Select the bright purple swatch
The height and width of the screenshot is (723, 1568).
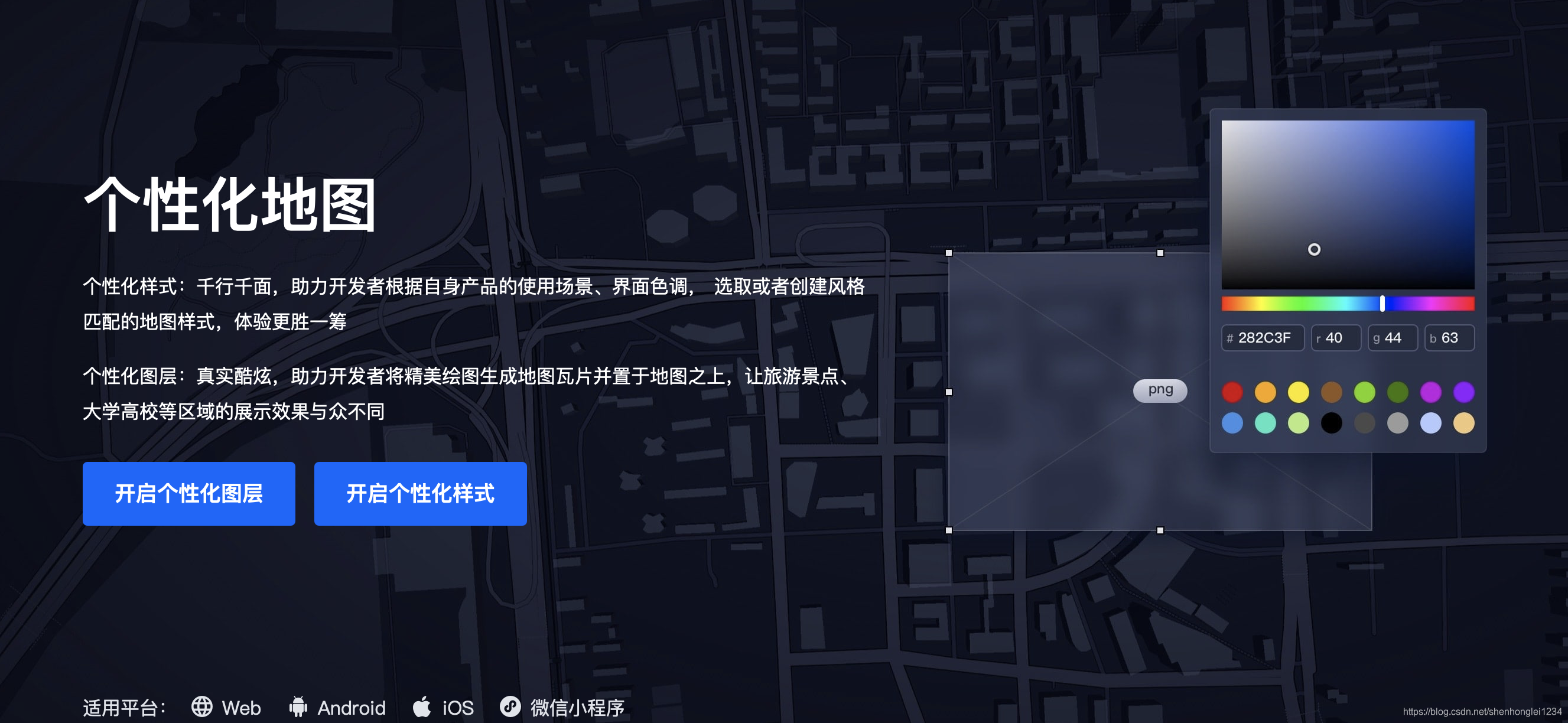point(1430,392)
